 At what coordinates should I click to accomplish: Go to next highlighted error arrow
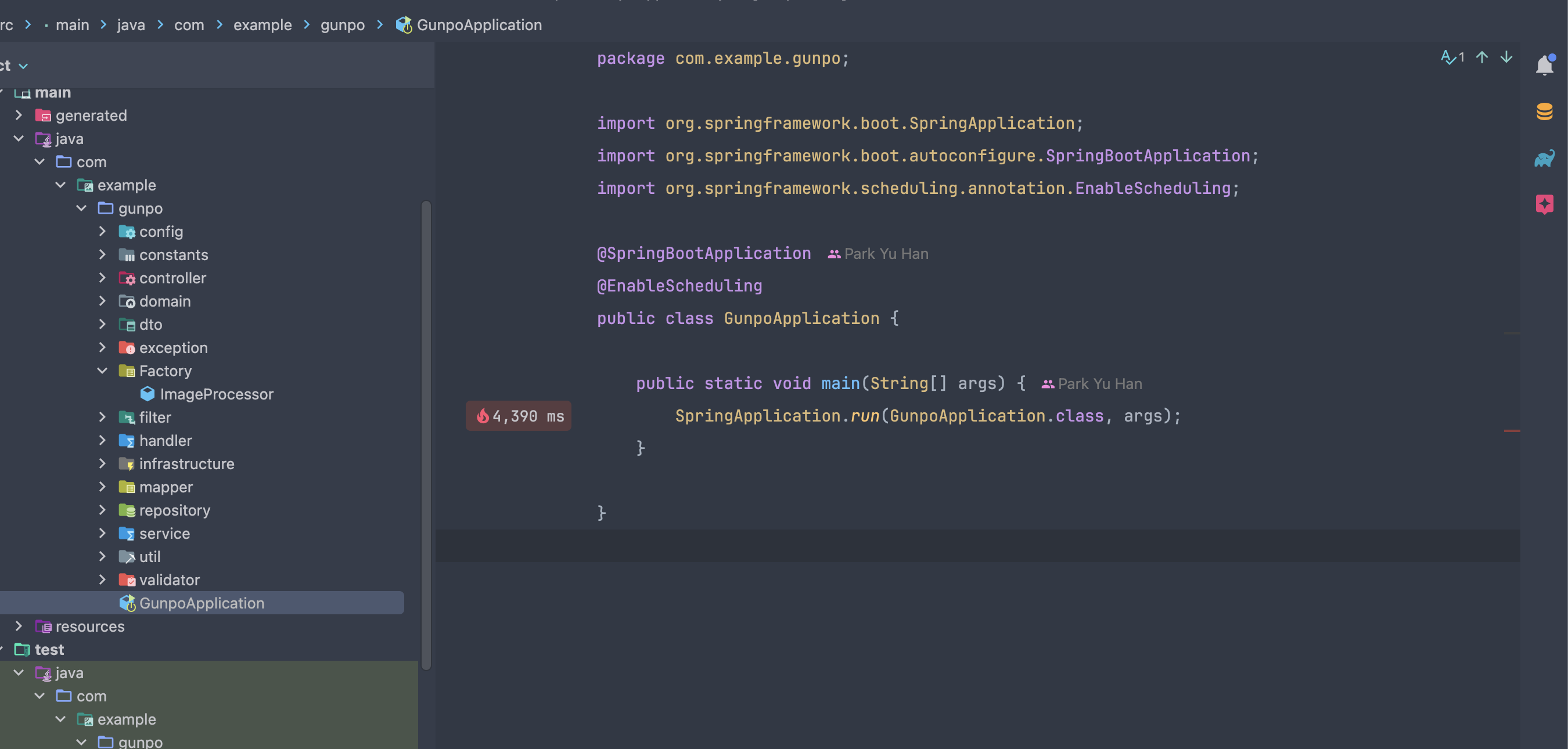tap(1506, 57)
